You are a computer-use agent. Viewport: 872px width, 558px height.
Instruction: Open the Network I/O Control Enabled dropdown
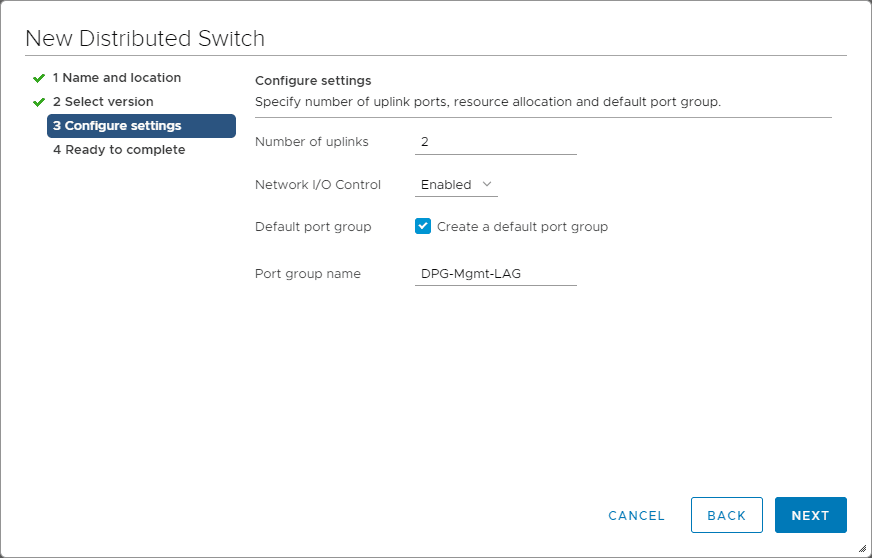tap(456, 184)
